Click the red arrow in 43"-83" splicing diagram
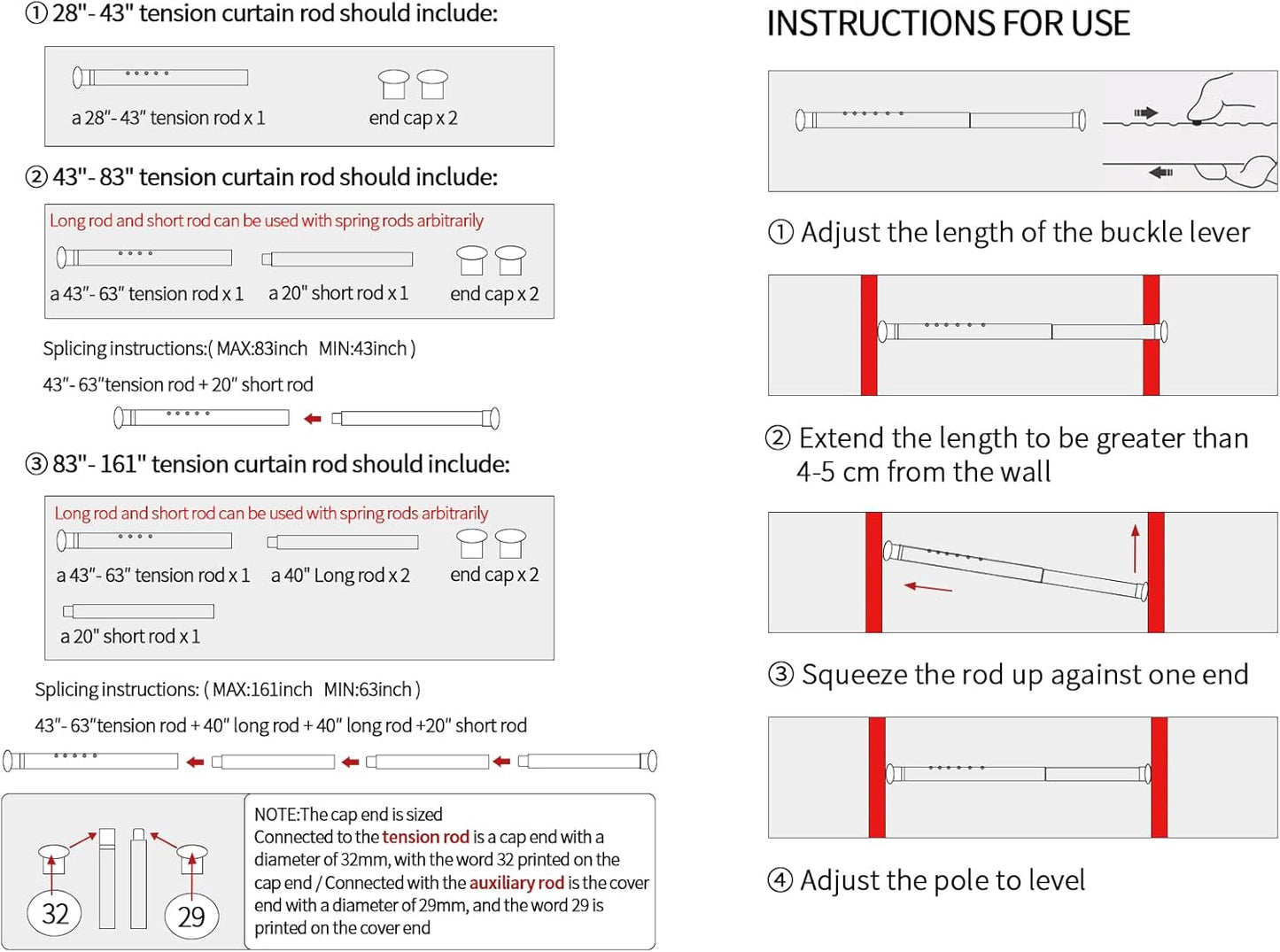This screenshot has height=952, width=1280. (x=312, y=419)
